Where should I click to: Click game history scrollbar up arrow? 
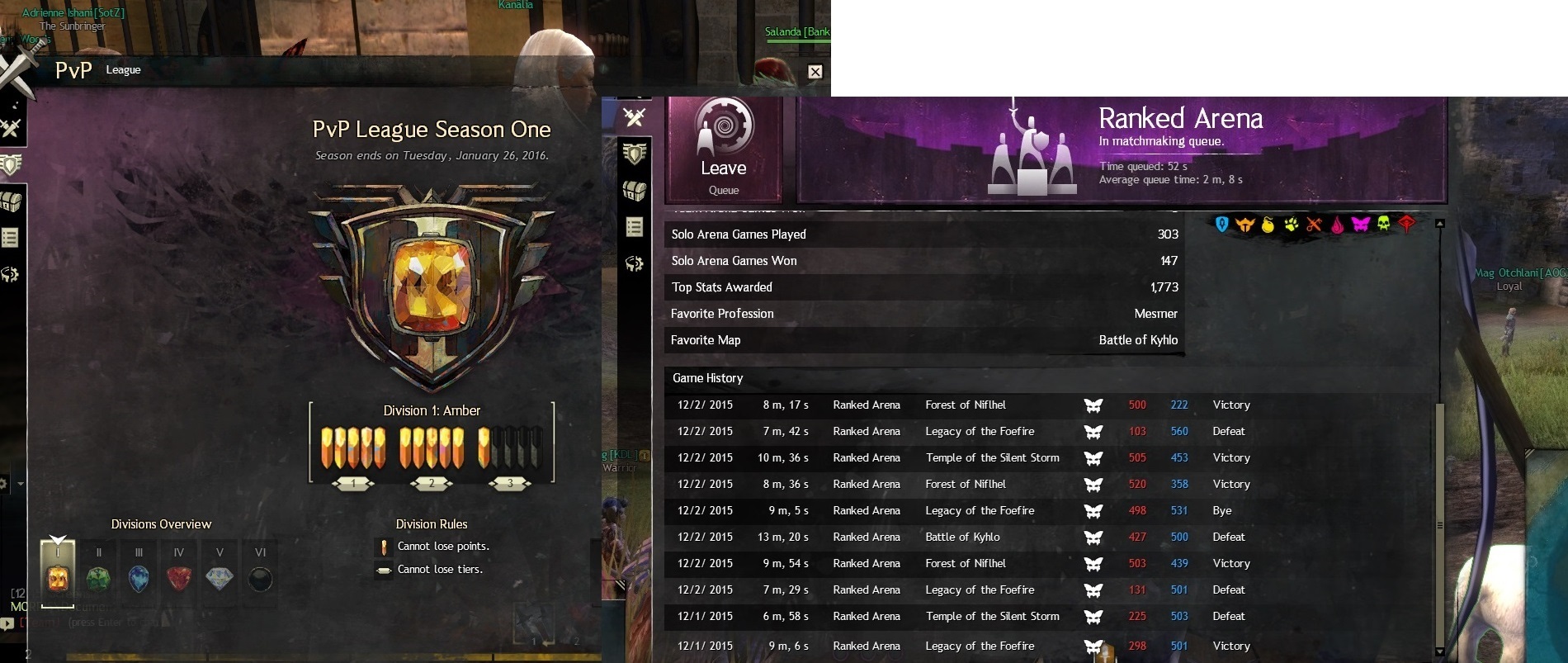1440,224
